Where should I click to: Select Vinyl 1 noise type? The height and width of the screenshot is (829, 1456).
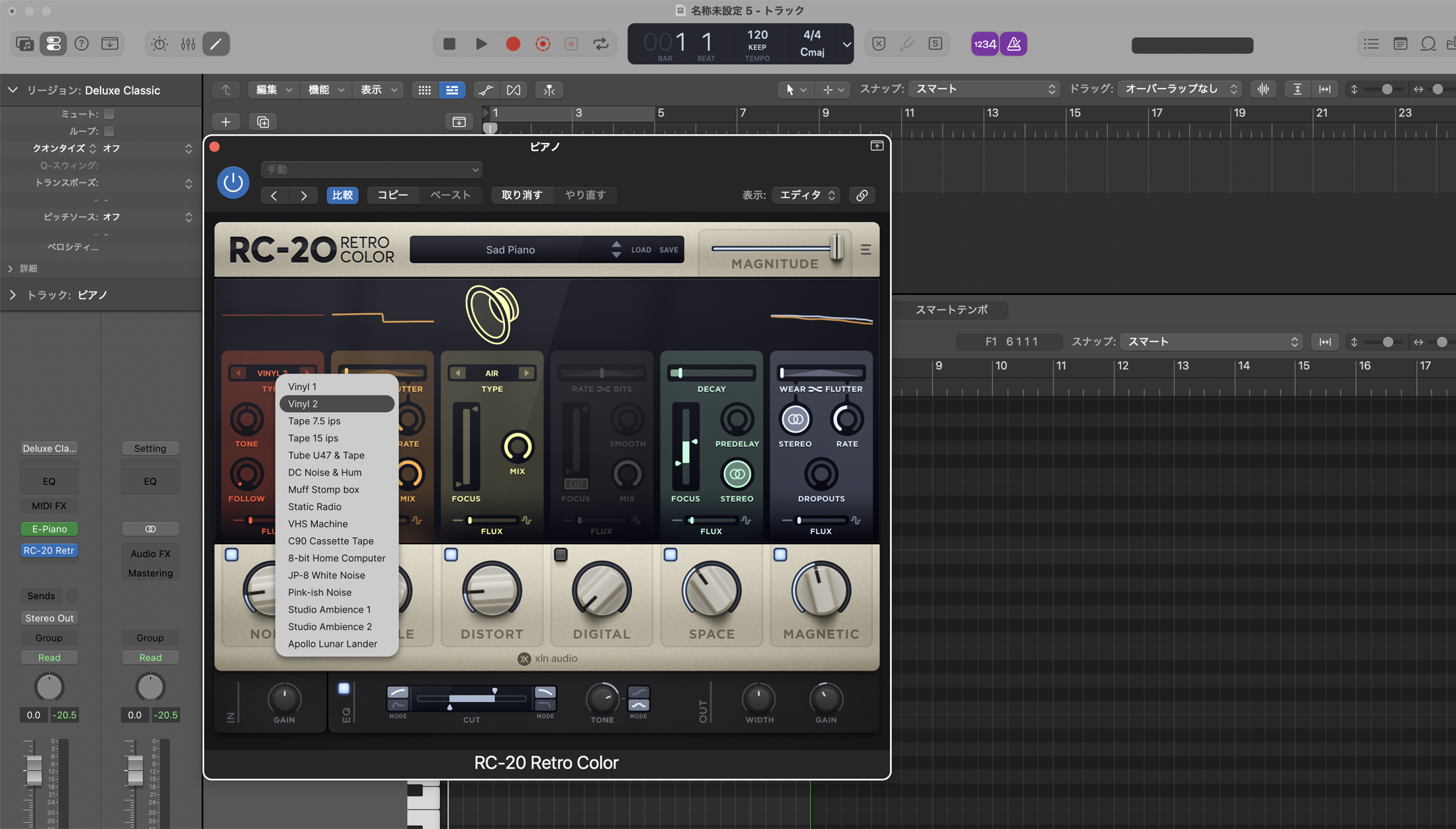(x=337, y=386)
